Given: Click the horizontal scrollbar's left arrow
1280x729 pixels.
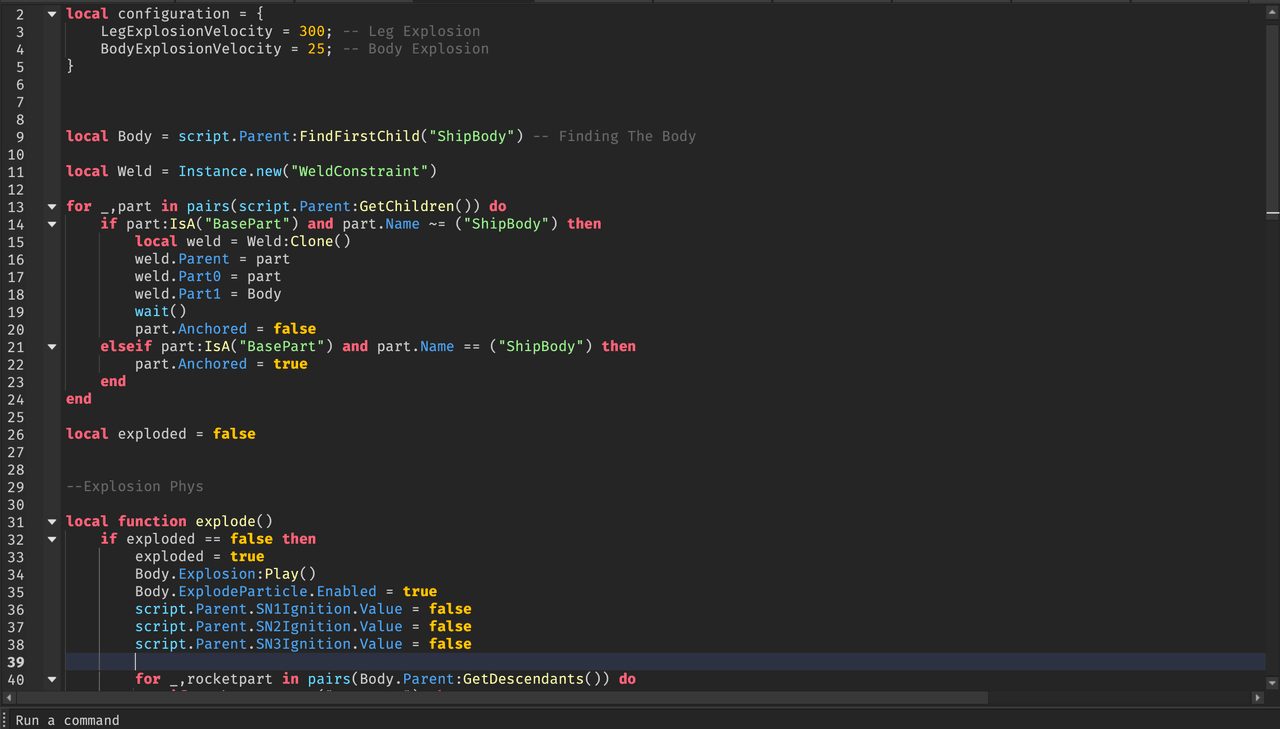Looking at the screenshot, I should click(8, 697).
